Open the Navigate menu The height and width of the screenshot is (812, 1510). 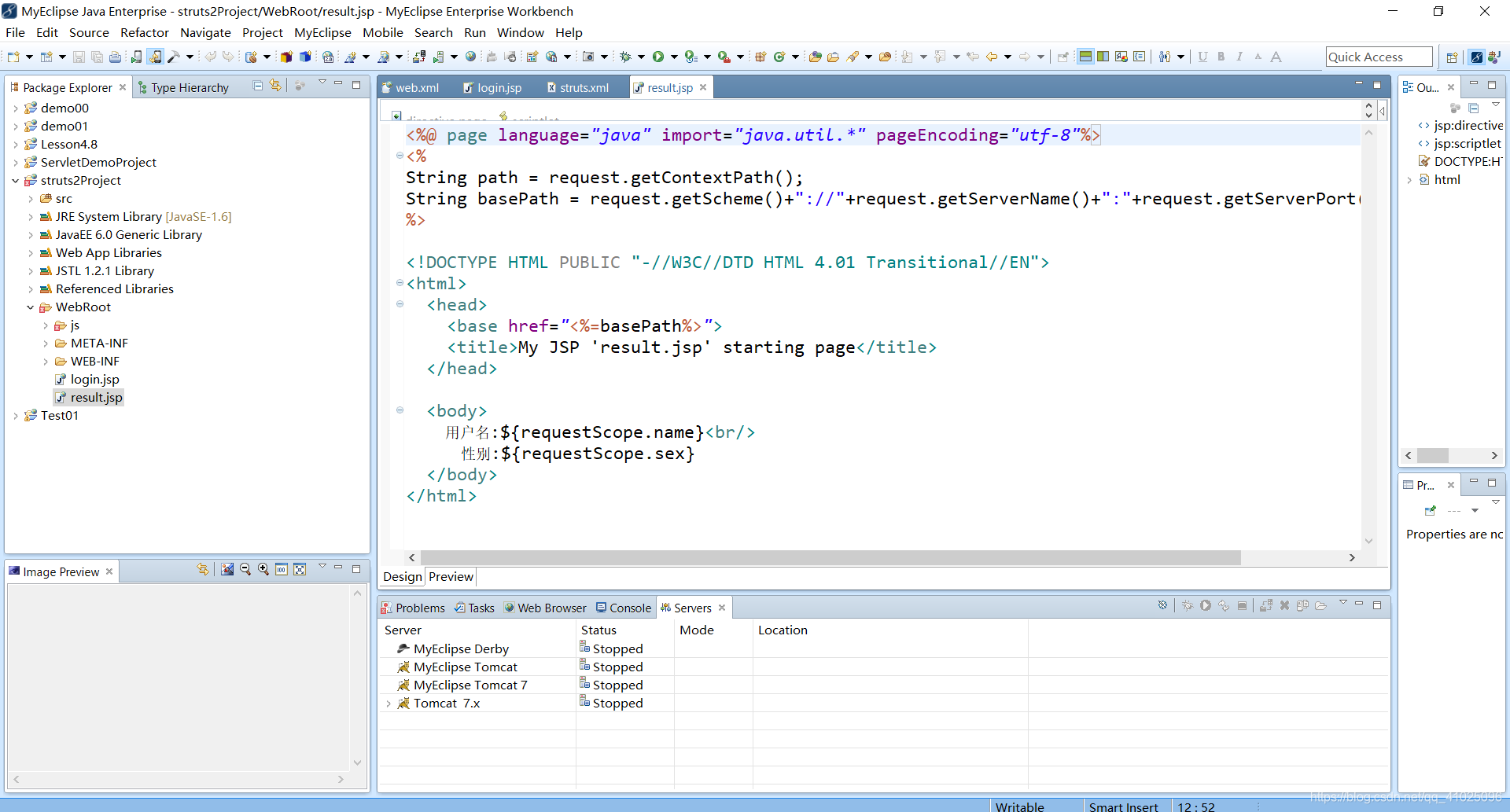coord(205,32)
